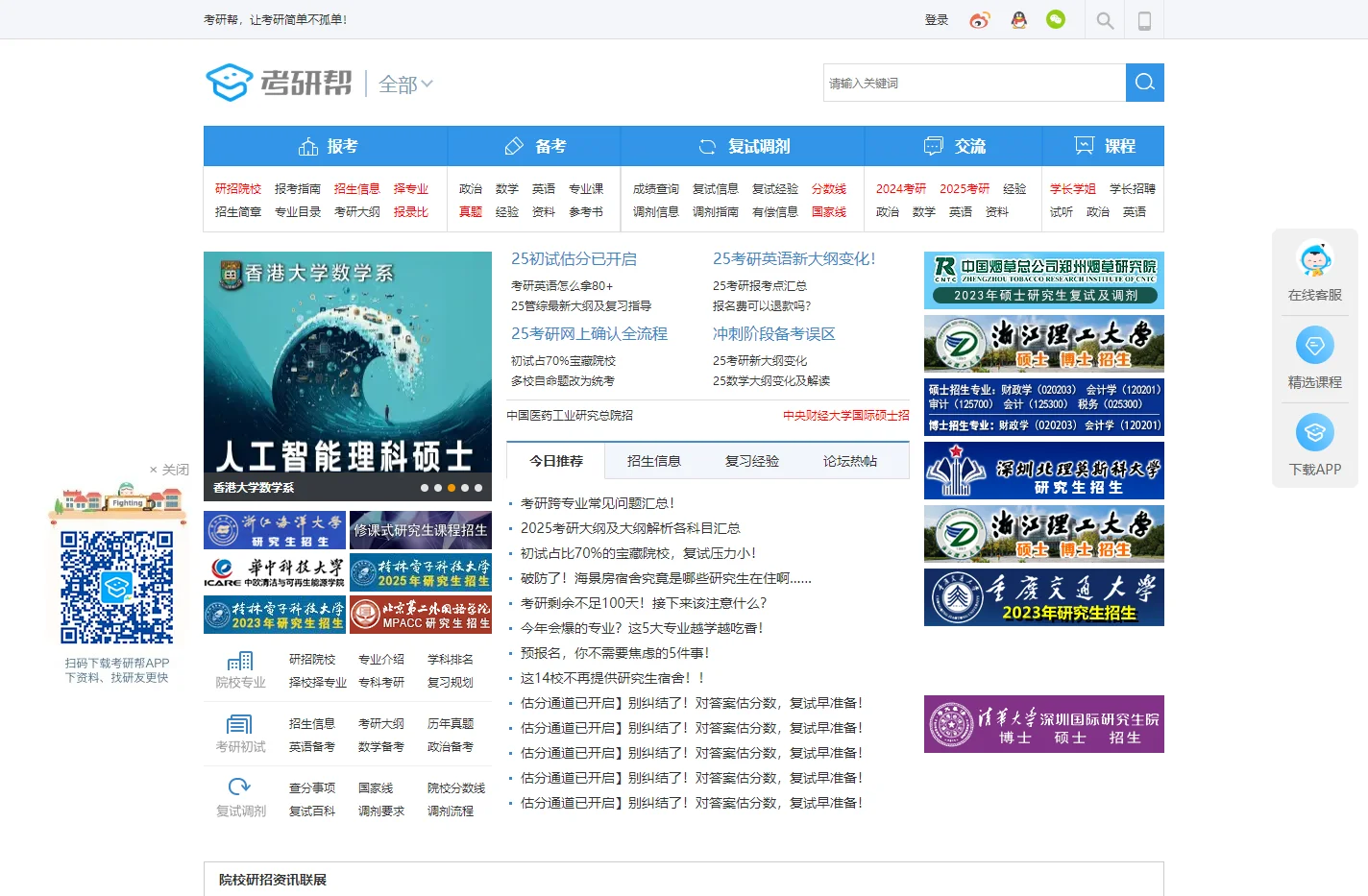Screen dimensions: 1368x896
Task: Click the 香港大学数学系 AI master banner
Action: tap(348, 376)
